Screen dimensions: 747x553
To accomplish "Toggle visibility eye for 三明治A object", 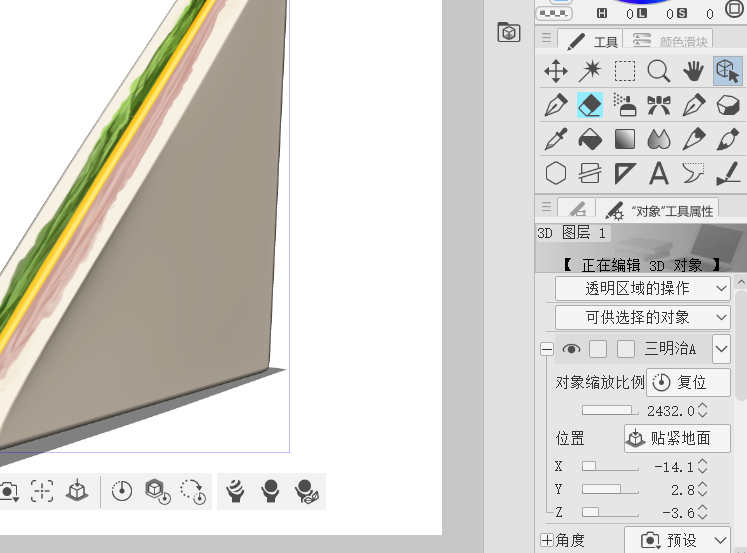I will [x=571, y=349].
